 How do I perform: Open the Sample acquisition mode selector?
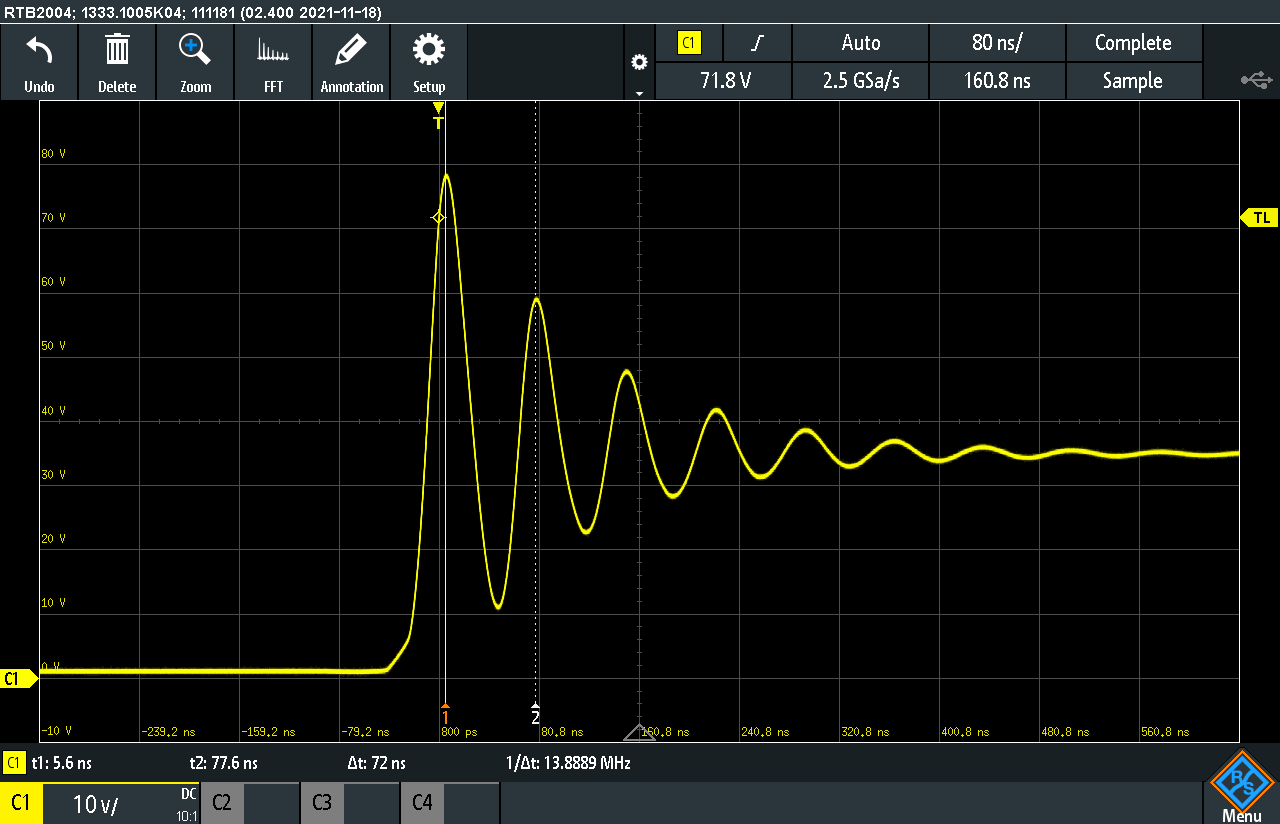pyautogui.click(x=1132, y=81)
